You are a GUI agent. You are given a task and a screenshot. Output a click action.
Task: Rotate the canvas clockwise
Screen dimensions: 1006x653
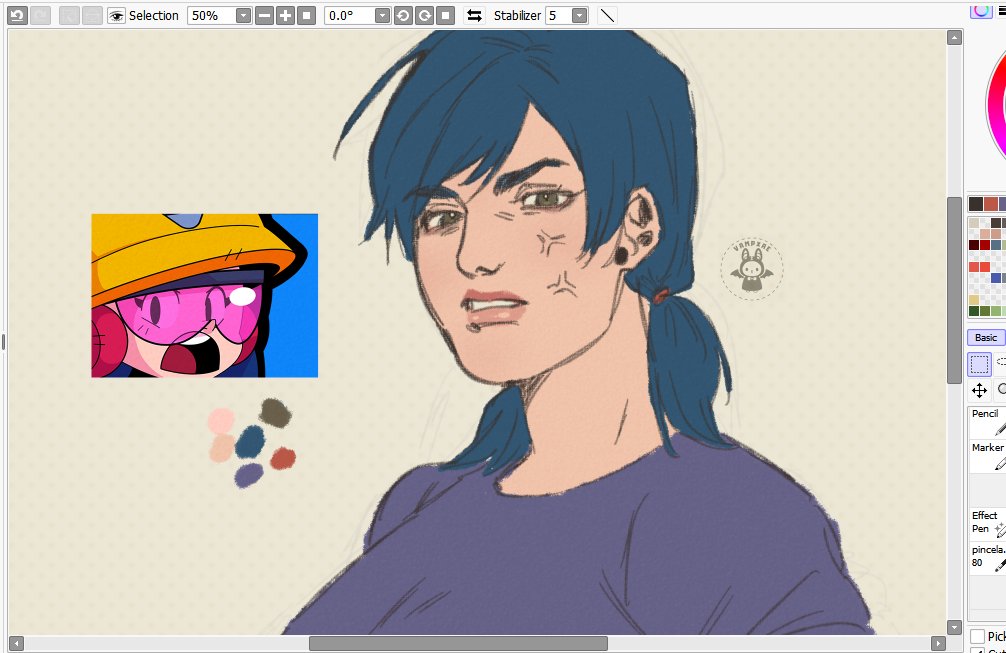coord(424,15)
